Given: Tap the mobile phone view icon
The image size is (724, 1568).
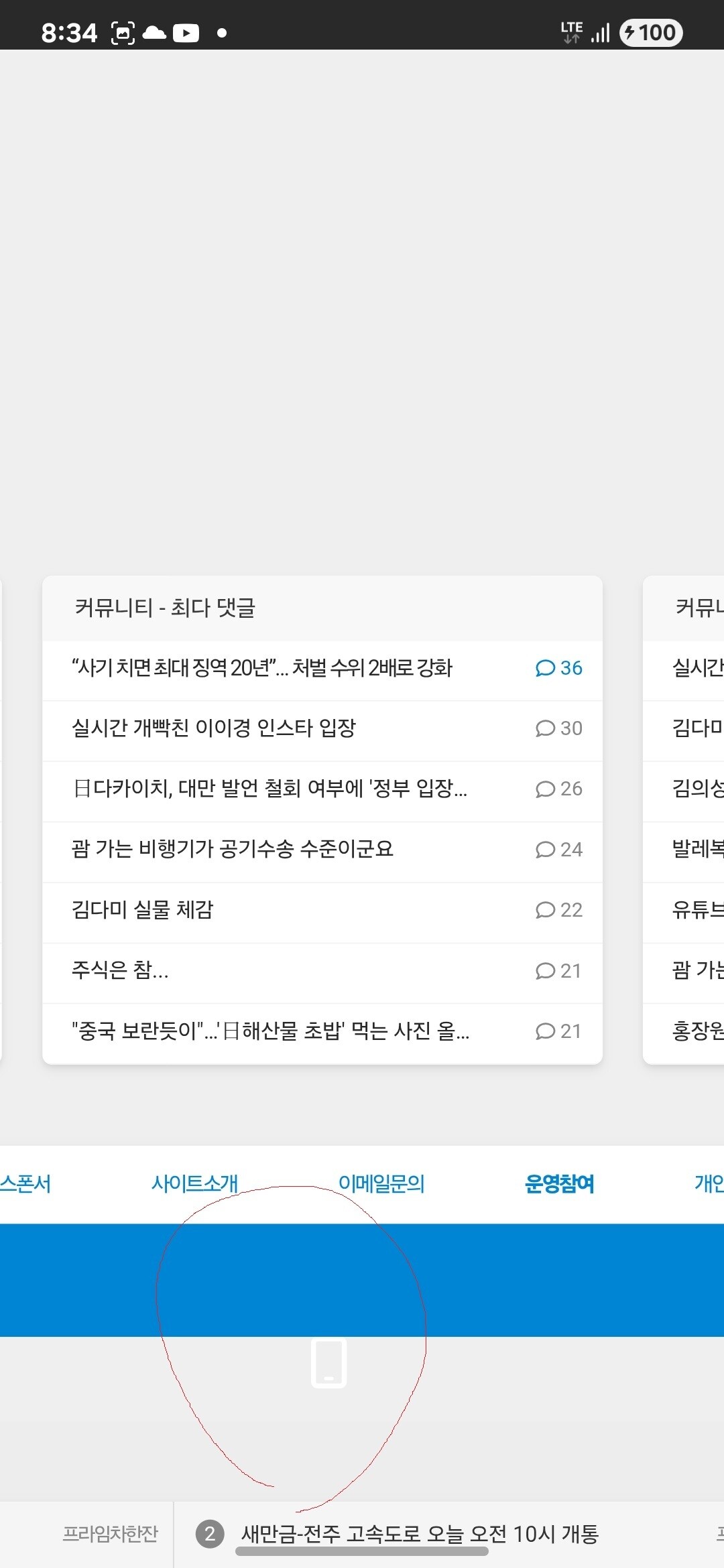Looking at the screenshot, I should [328, 1363].
